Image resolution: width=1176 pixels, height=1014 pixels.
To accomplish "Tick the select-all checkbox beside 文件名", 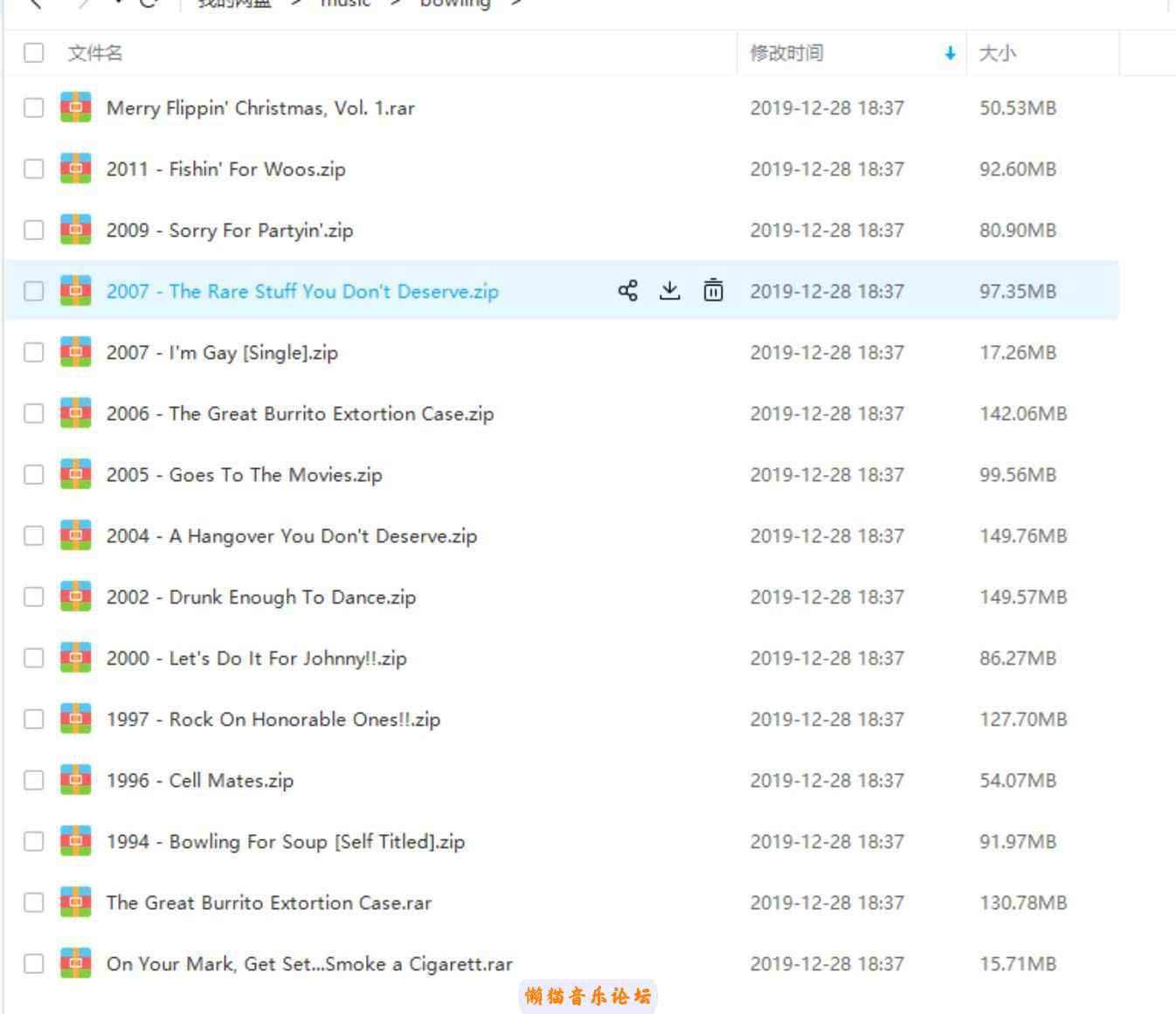I will [33, 52].
